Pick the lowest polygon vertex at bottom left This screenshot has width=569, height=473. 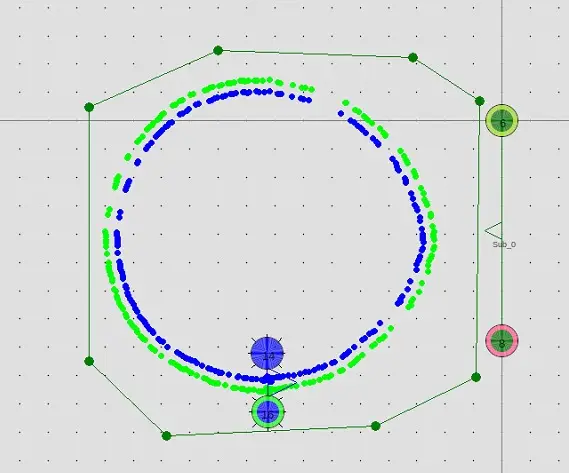[x=166, y=436]
